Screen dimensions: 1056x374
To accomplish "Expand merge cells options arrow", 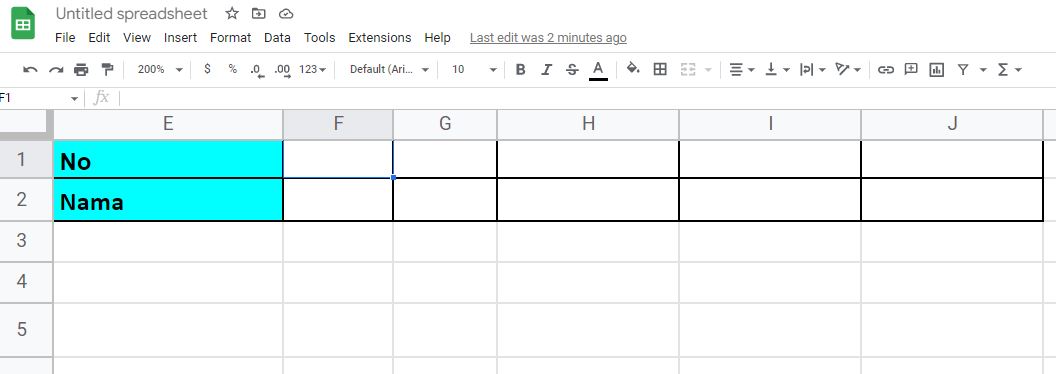I will click(x=708, y=69).
